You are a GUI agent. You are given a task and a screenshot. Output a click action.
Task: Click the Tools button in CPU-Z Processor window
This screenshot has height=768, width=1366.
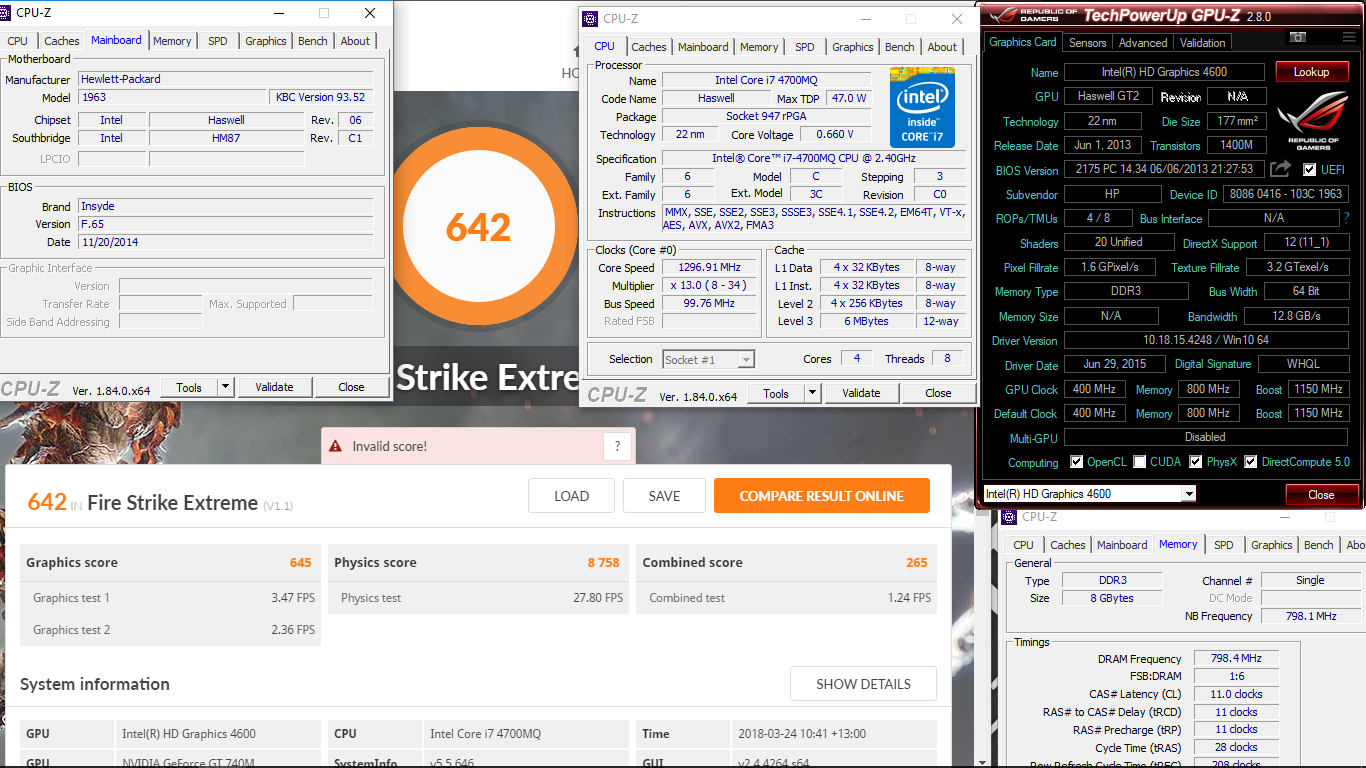click(776, 393)
